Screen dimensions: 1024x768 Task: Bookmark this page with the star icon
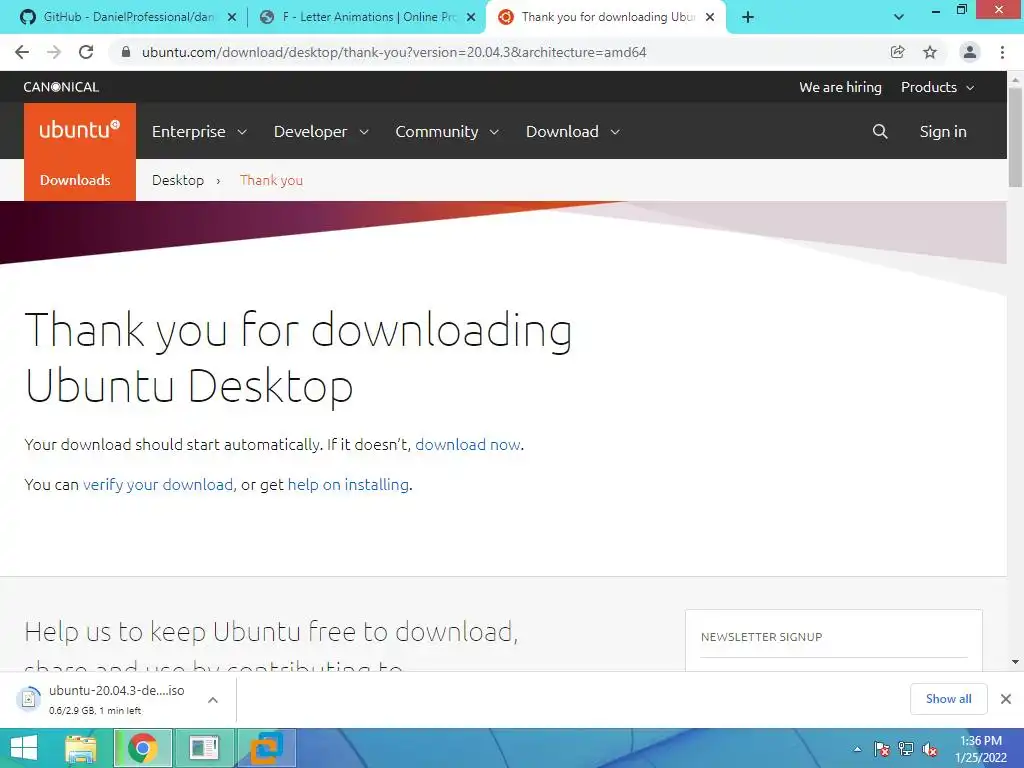pyautogui.click(x=930, y=52)
